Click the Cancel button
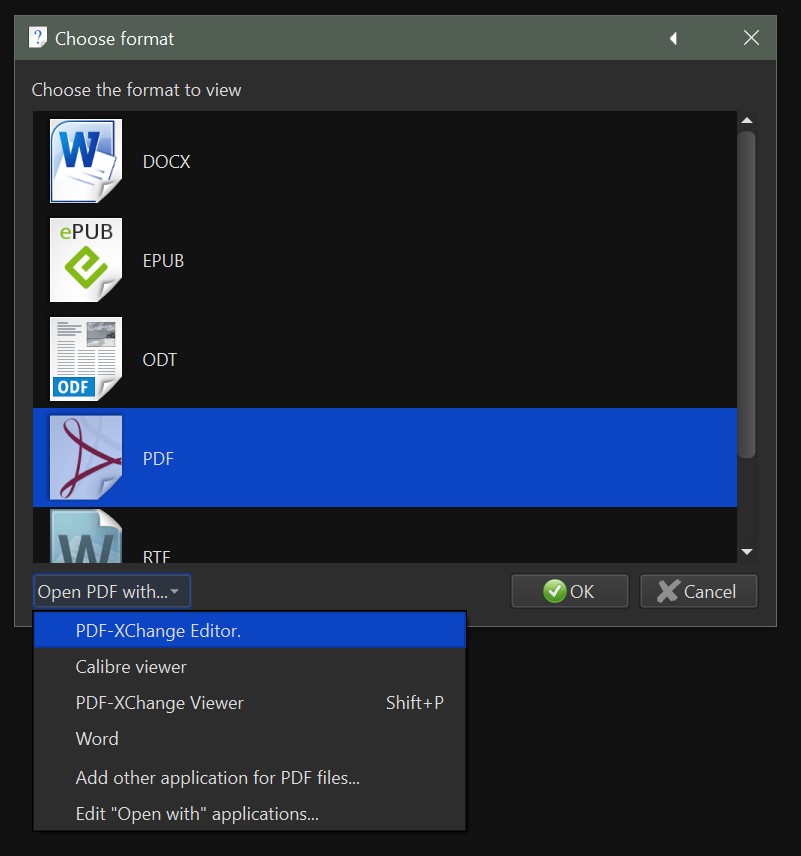This screenshot has width=801, height=856. click(x=698, y=591)
